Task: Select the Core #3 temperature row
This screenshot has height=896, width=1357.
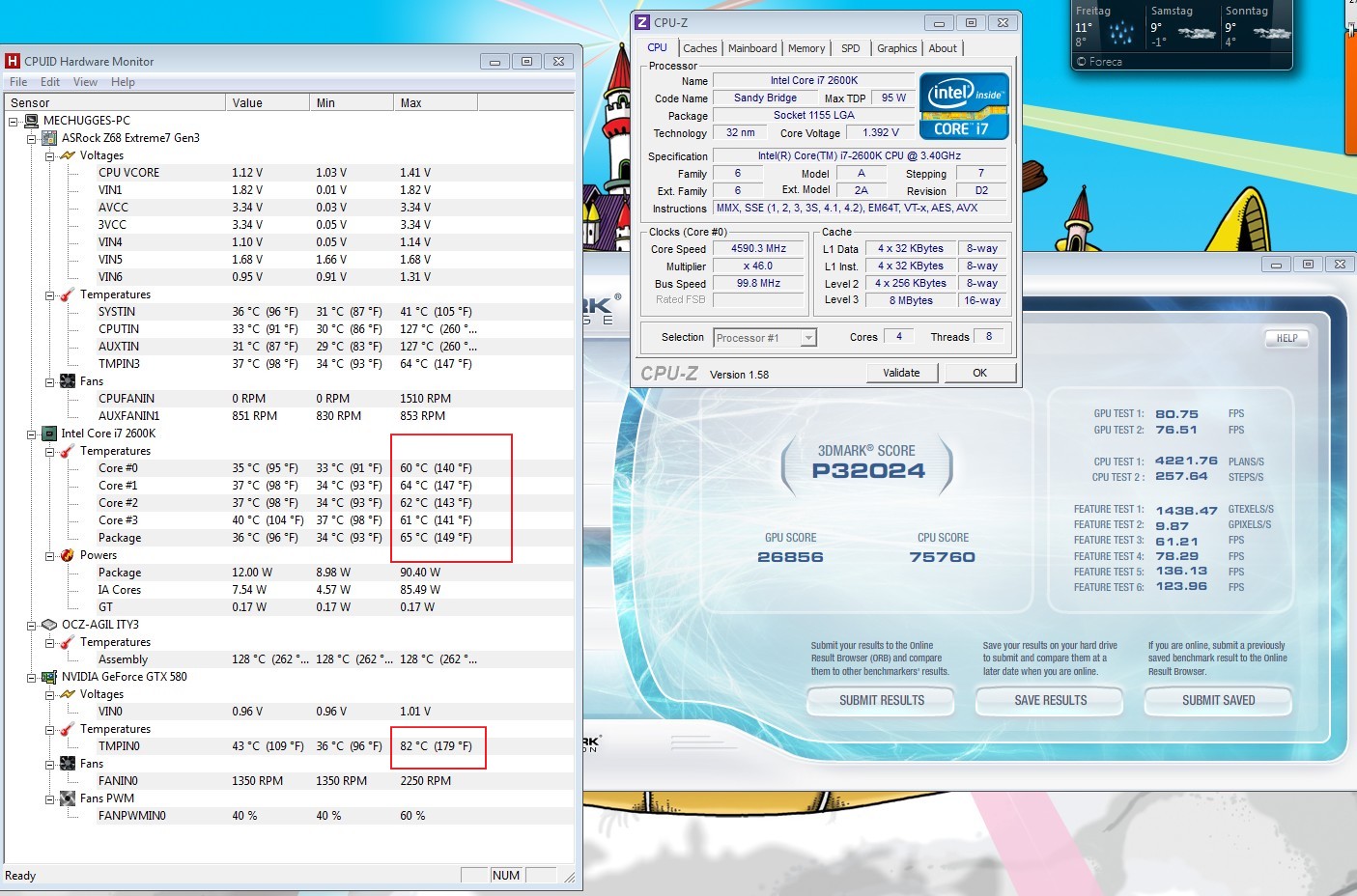Action: [290, 520]
